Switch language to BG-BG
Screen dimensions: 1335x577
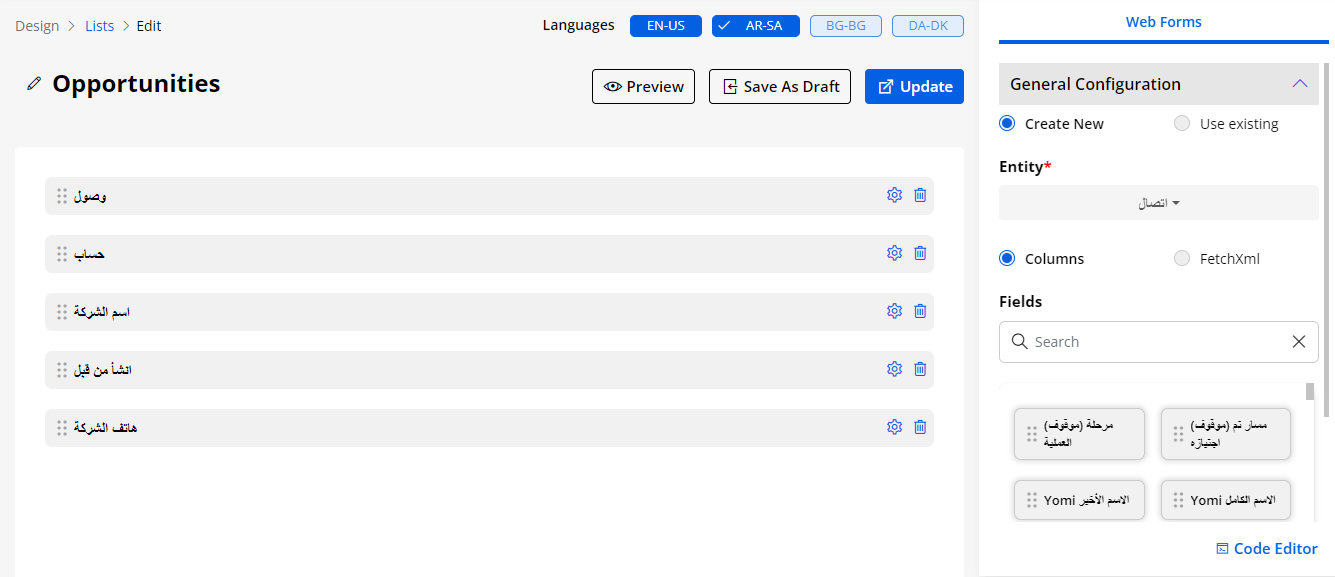845,26
